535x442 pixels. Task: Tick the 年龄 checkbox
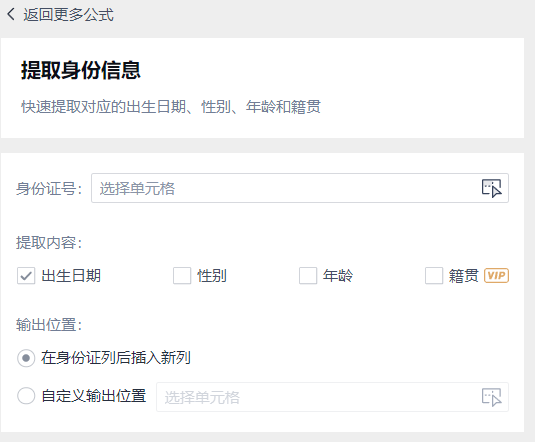pos(308,275)
